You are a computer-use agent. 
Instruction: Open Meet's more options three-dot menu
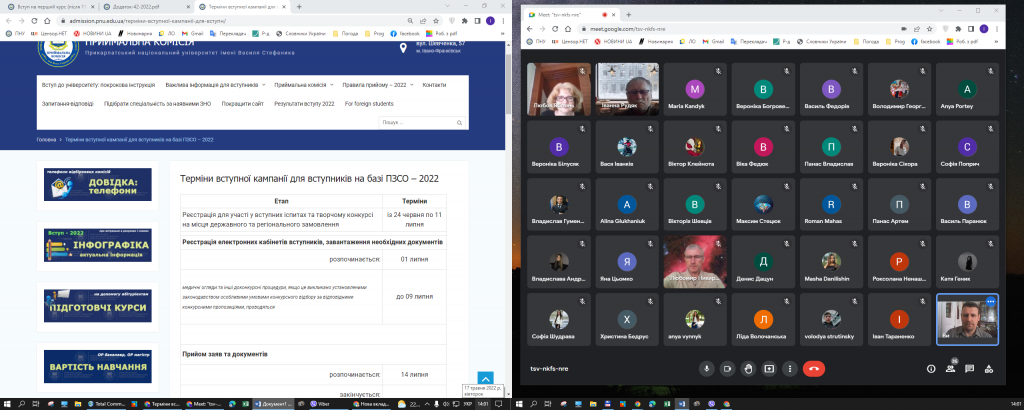click(790, 368)
